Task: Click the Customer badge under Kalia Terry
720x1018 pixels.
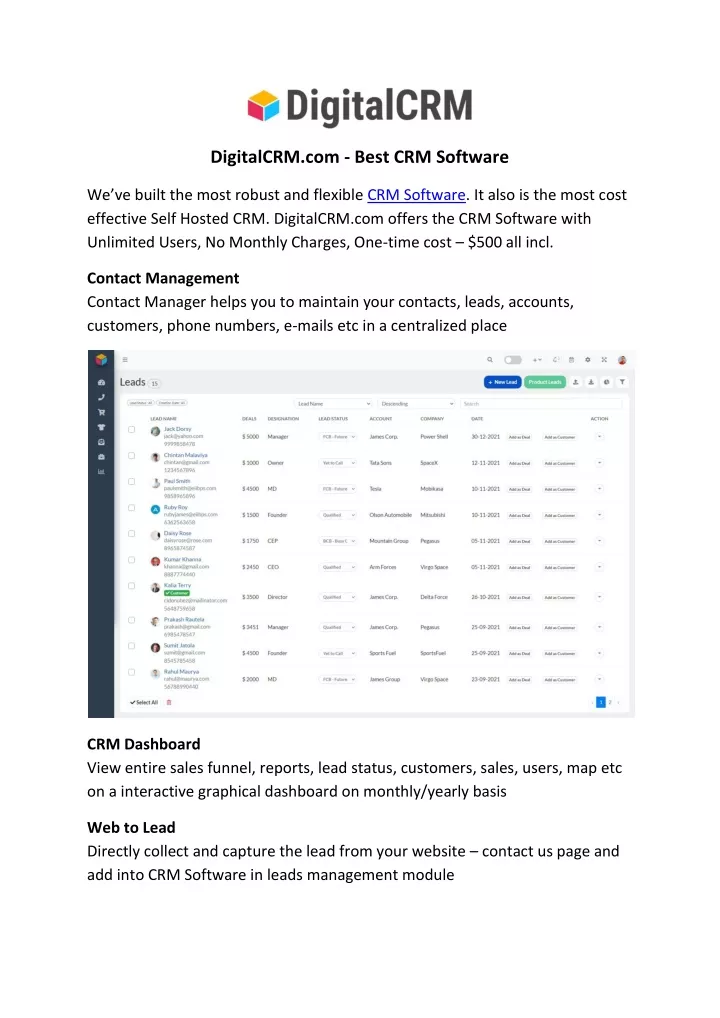Action: click(177, 593)
